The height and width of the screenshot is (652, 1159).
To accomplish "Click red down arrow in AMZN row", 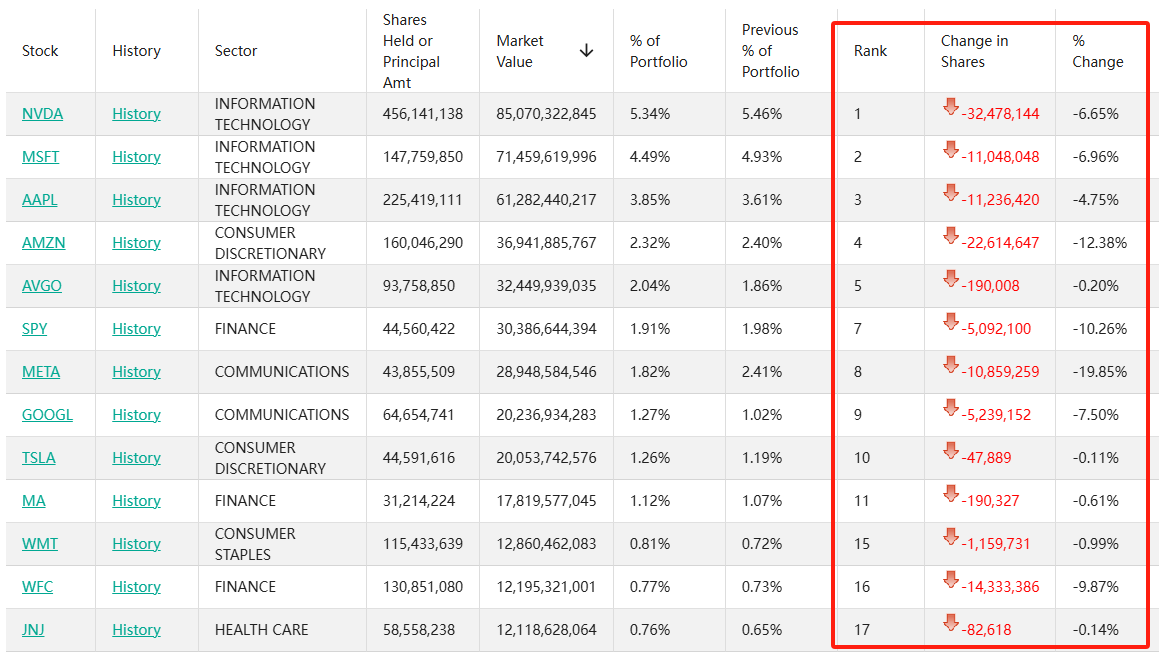I will pos(951,236).
